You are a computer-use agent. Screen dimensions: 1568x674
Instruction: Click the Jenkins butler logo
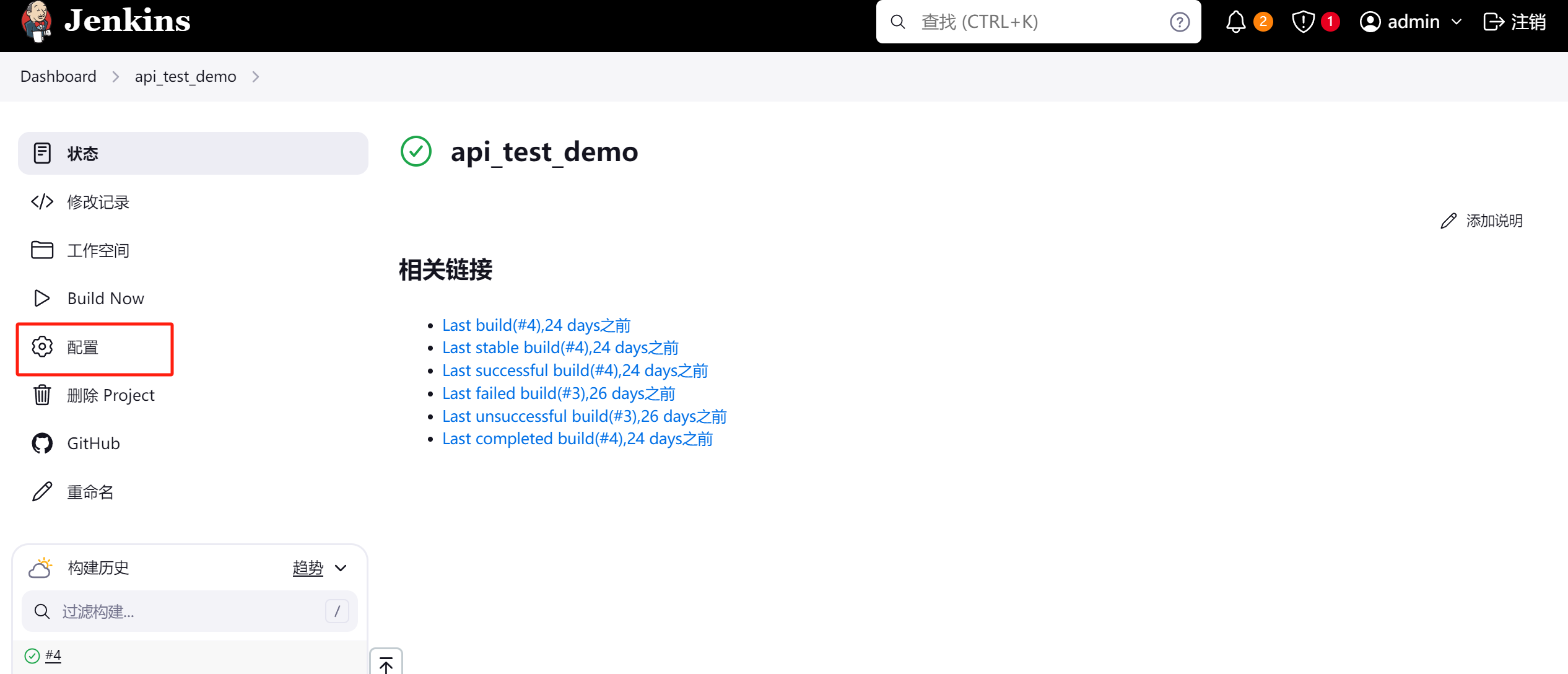coord(36,22)
